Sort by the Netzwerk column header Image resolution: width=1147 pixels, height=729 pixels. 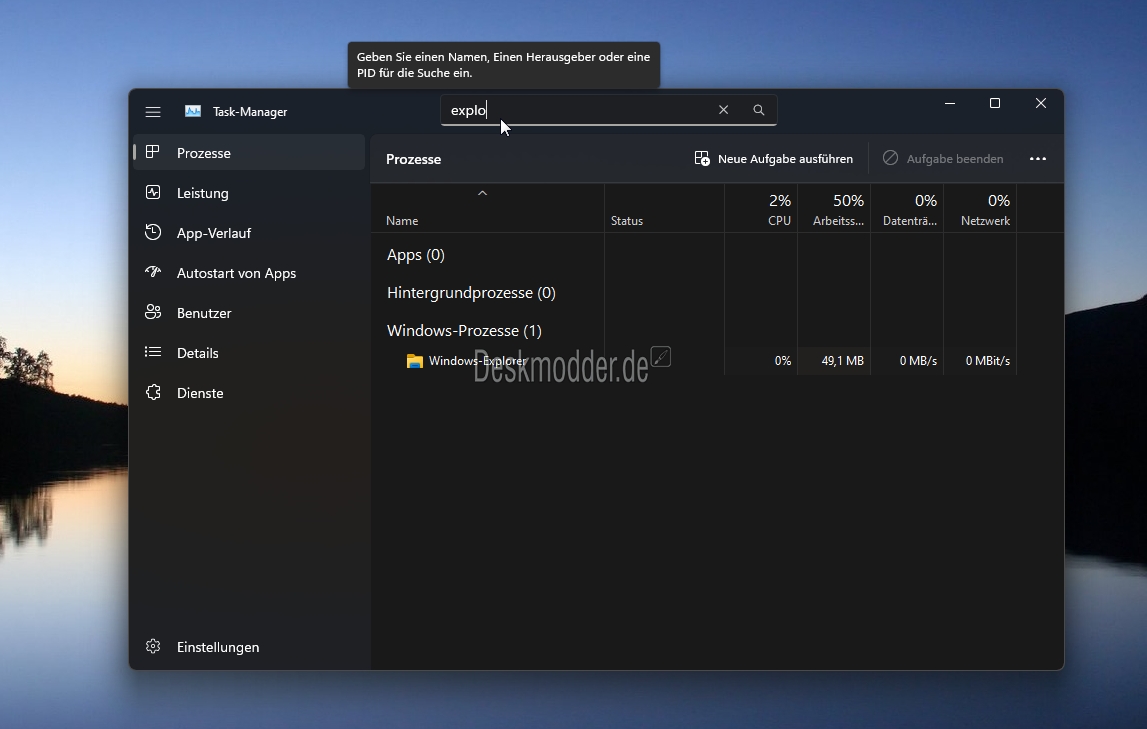pos(980,208)
